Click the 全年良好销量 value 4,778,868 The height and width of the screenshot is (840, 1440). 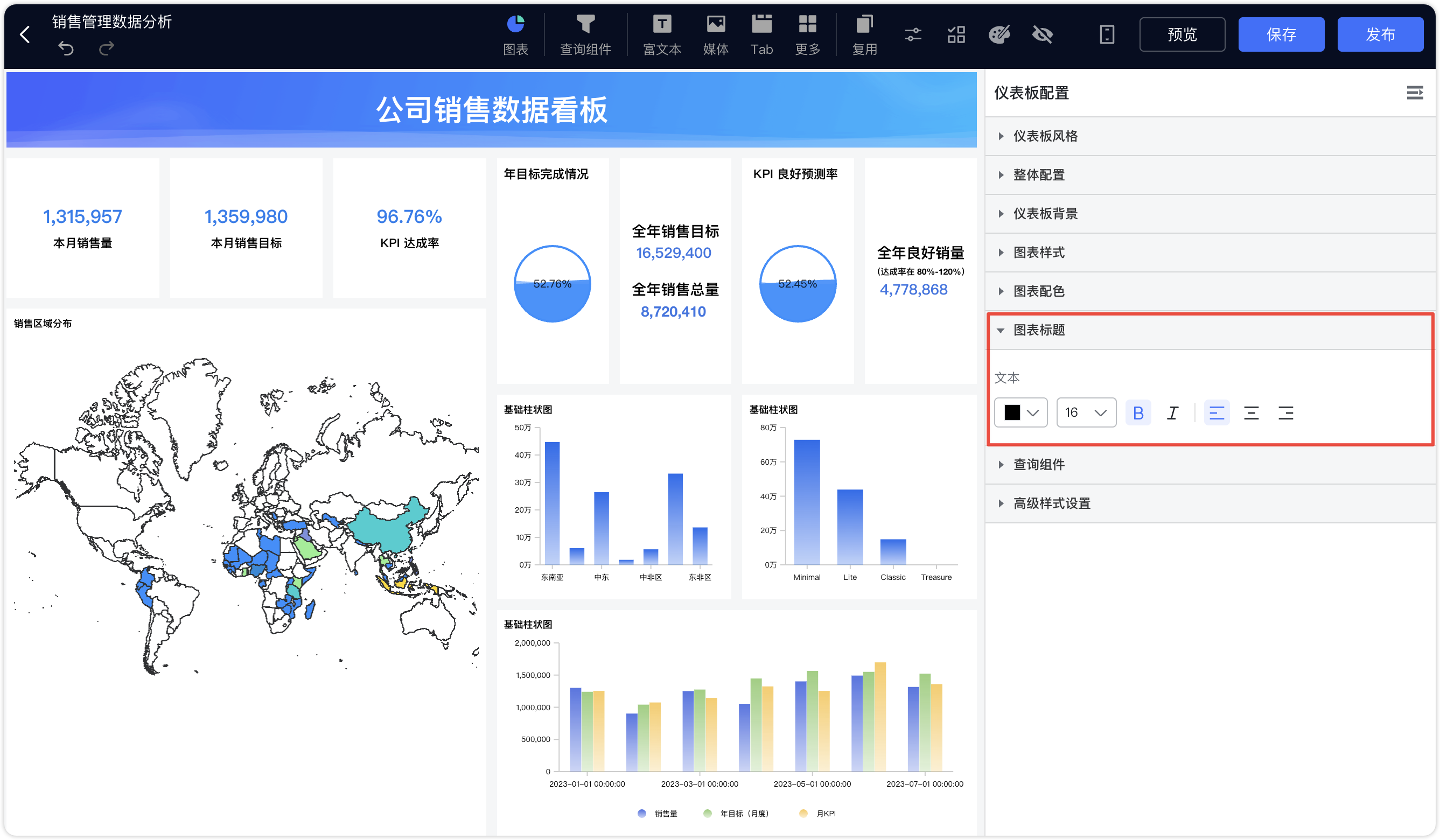point(913,290)
